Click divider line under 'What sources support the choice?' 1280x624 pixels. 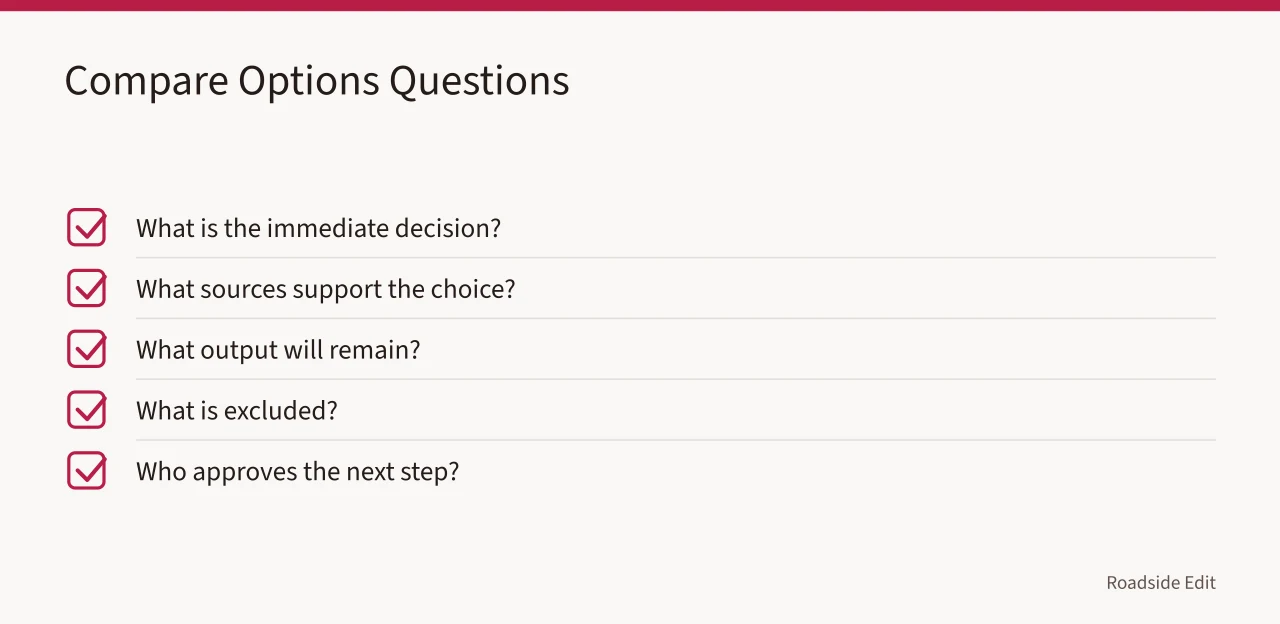click(676, 318)
